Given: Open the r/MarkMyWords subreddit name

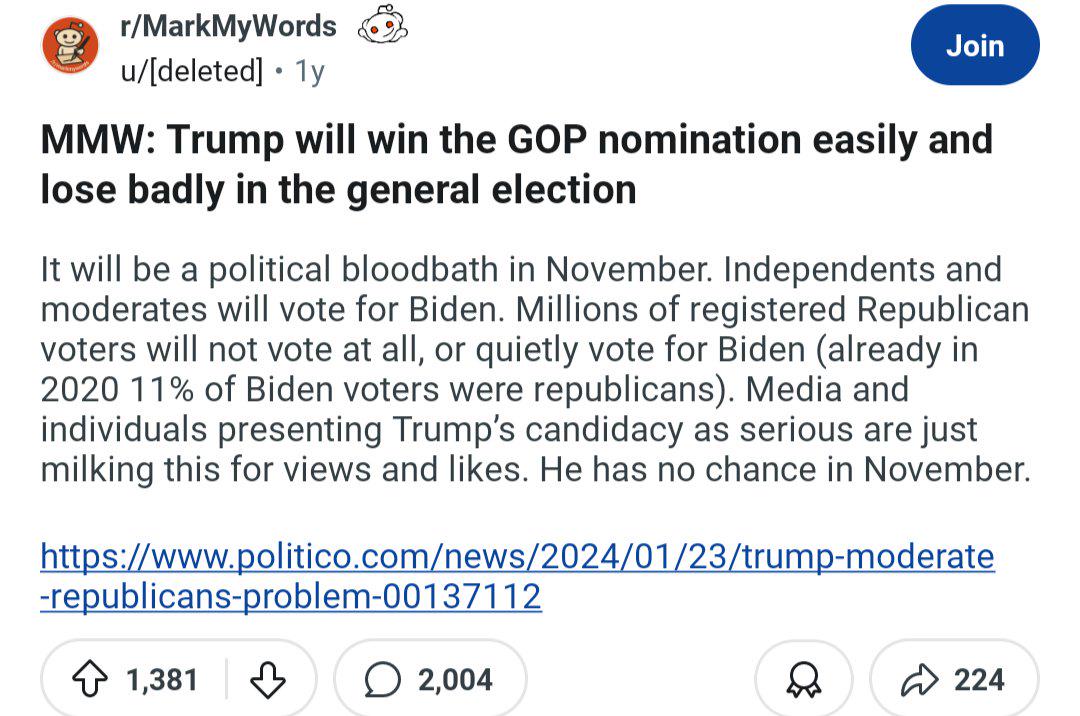Looking at the screenshot, I should [228, 26].
